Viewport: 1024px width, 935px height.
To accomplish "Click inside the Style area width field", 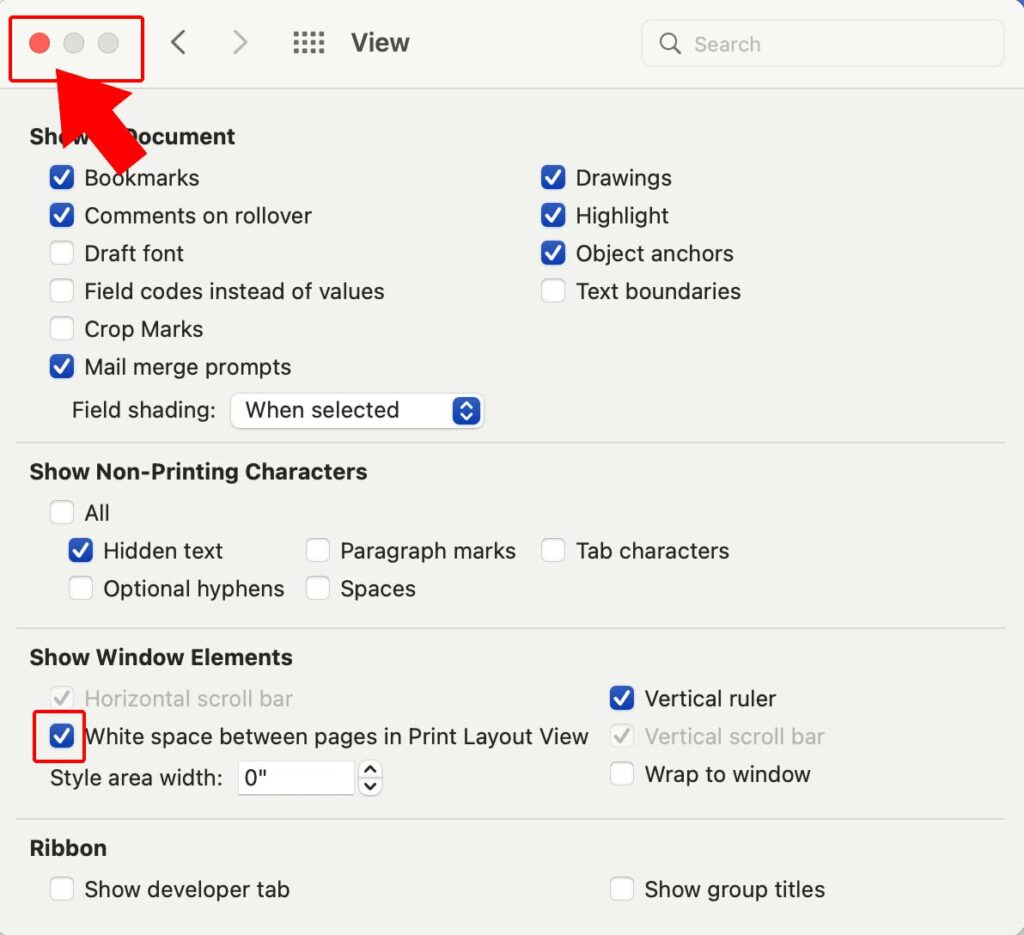I will tap(295, 775).
